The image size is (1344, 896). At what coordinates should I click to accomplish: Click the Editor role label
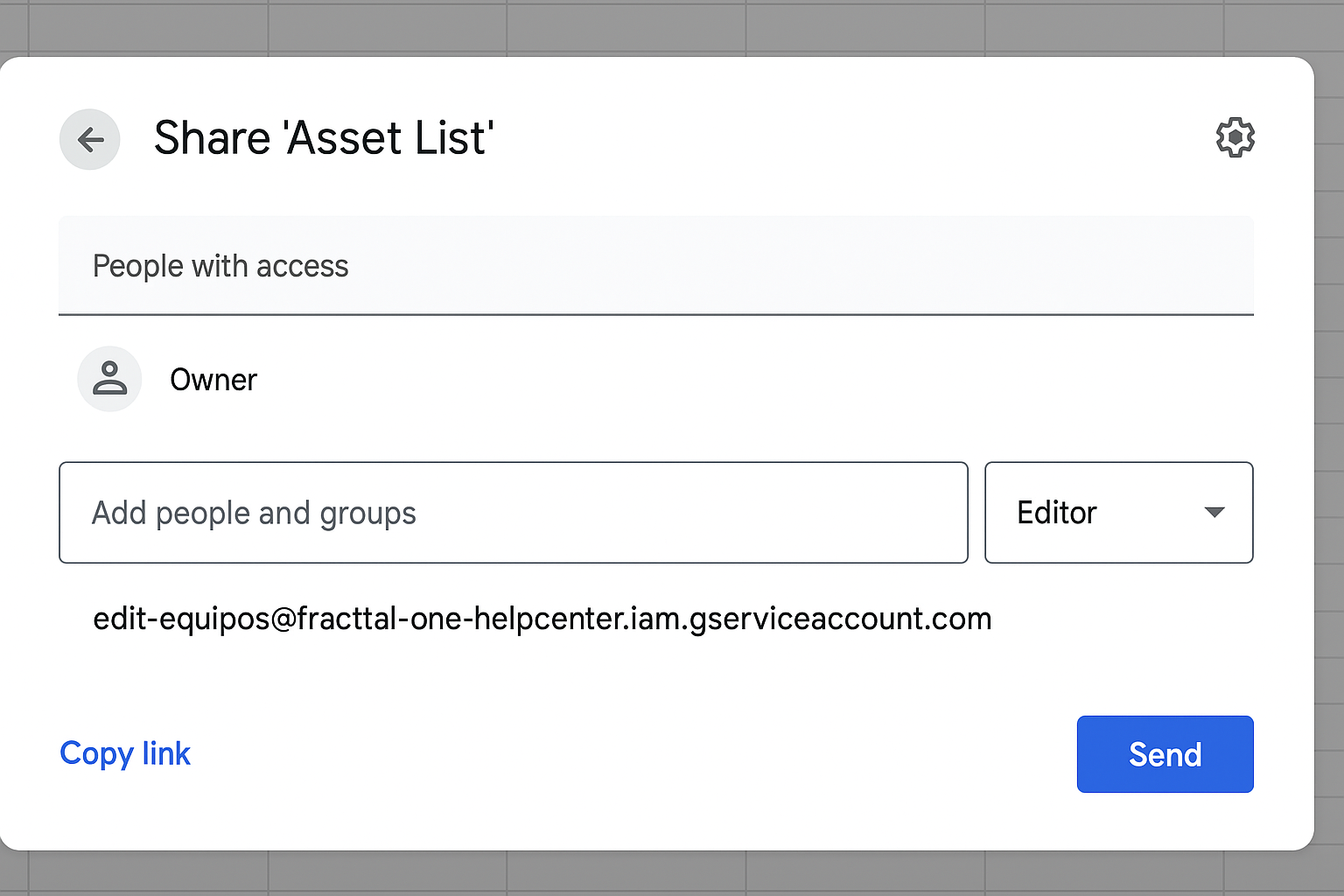[x=1056, y=512]
